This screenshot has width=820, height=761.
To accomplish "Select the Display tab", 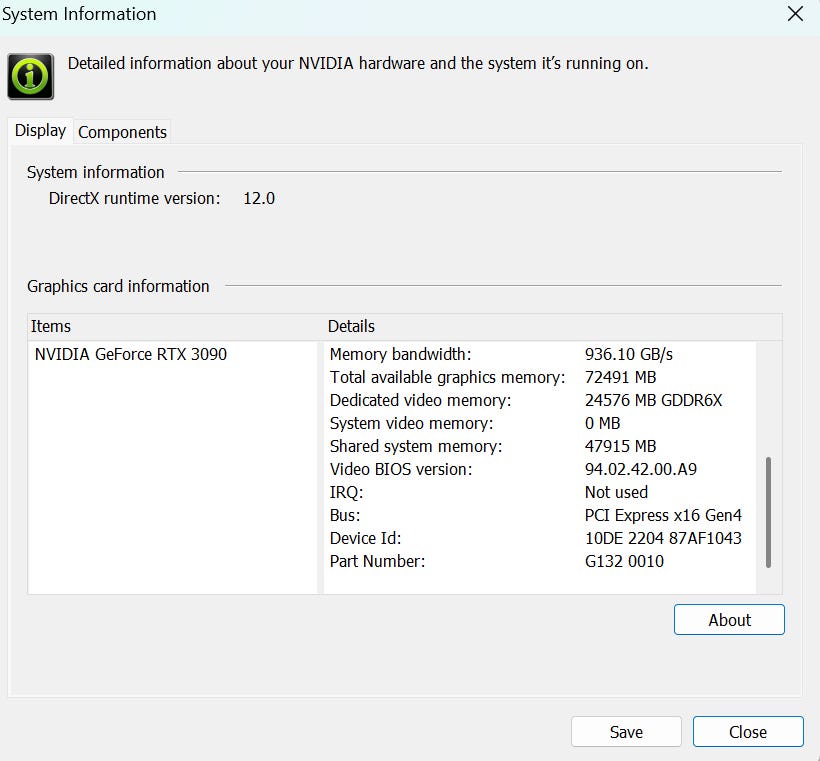I will coord(40,130).
